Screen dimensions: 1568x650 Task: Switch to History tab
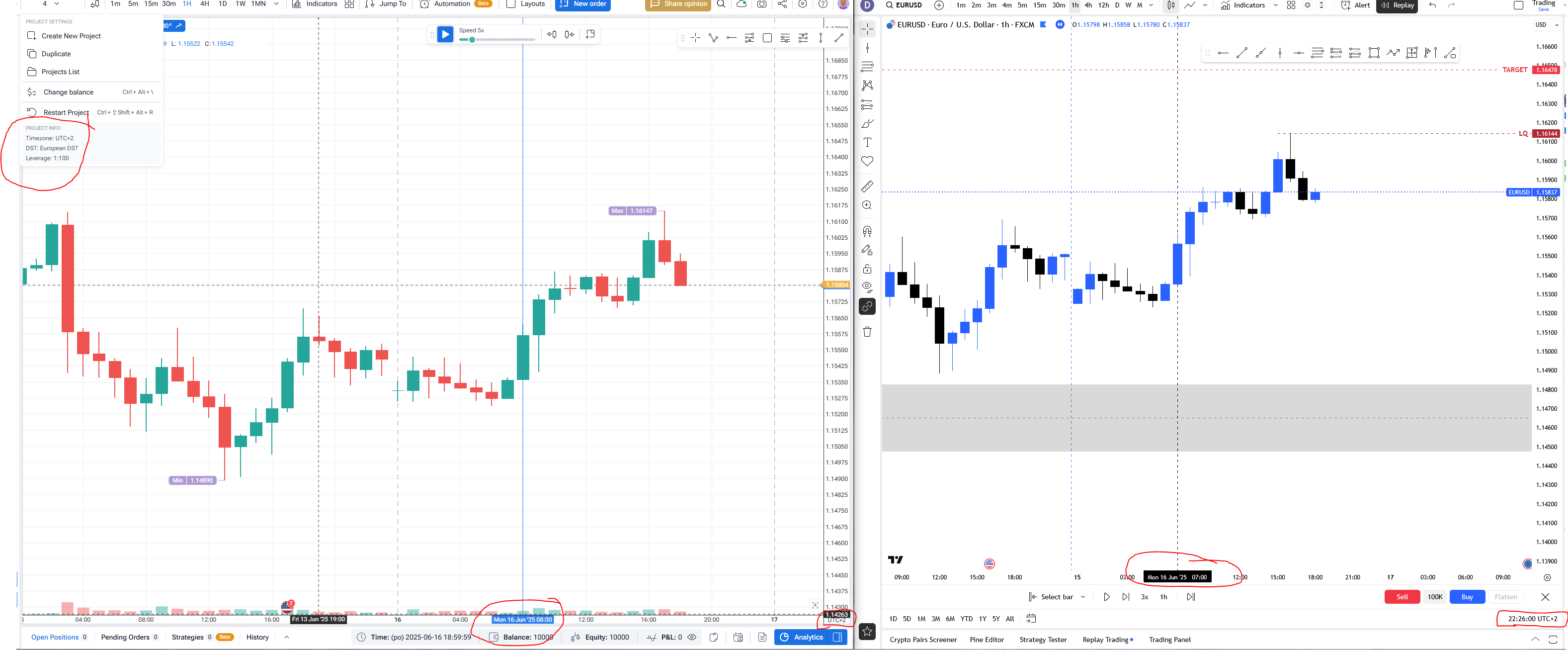(x=257, y=637)
